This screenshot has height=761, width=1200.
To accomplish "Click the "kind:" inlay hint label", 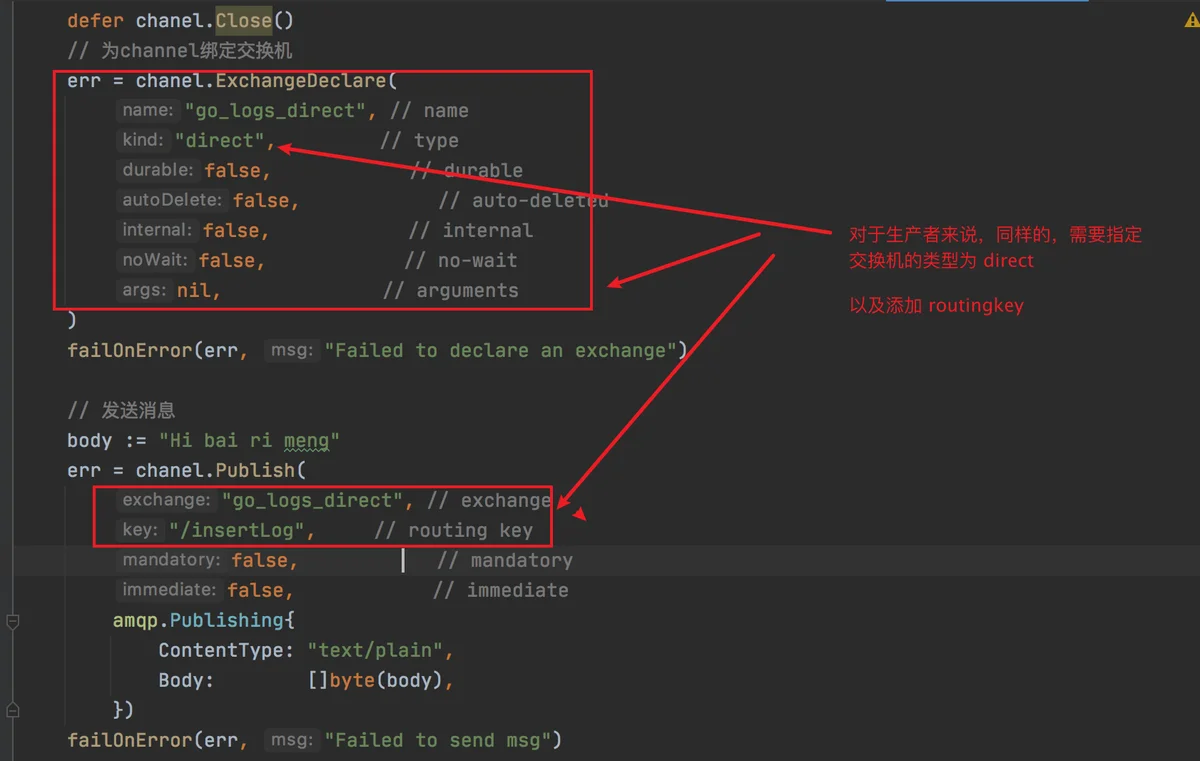I will pyautogui.click(x=143, y=141).
